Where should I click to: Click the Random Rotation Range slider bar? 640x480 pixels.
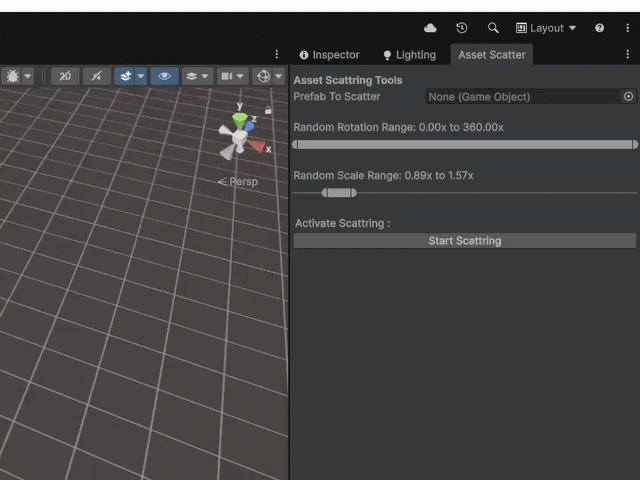(465, 144)
